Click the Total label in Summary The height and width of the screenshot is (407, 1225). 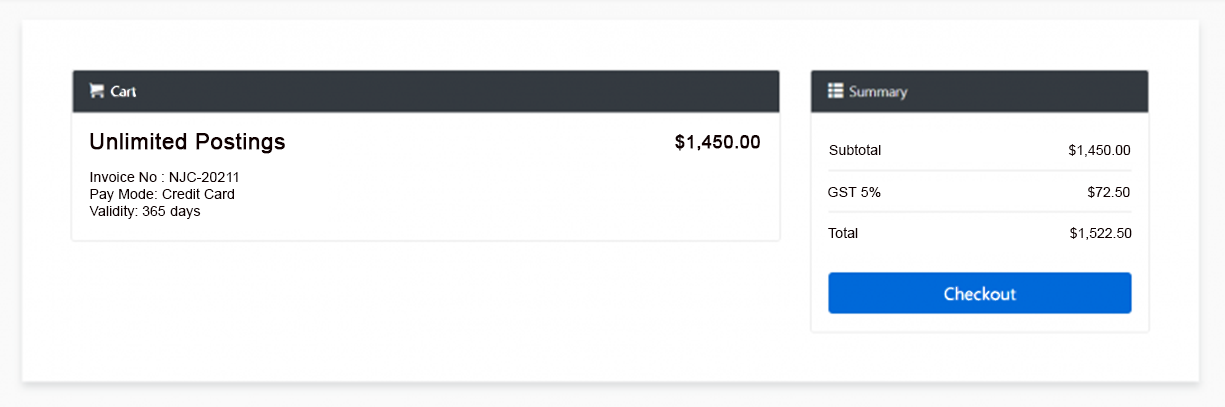[843, 233]
